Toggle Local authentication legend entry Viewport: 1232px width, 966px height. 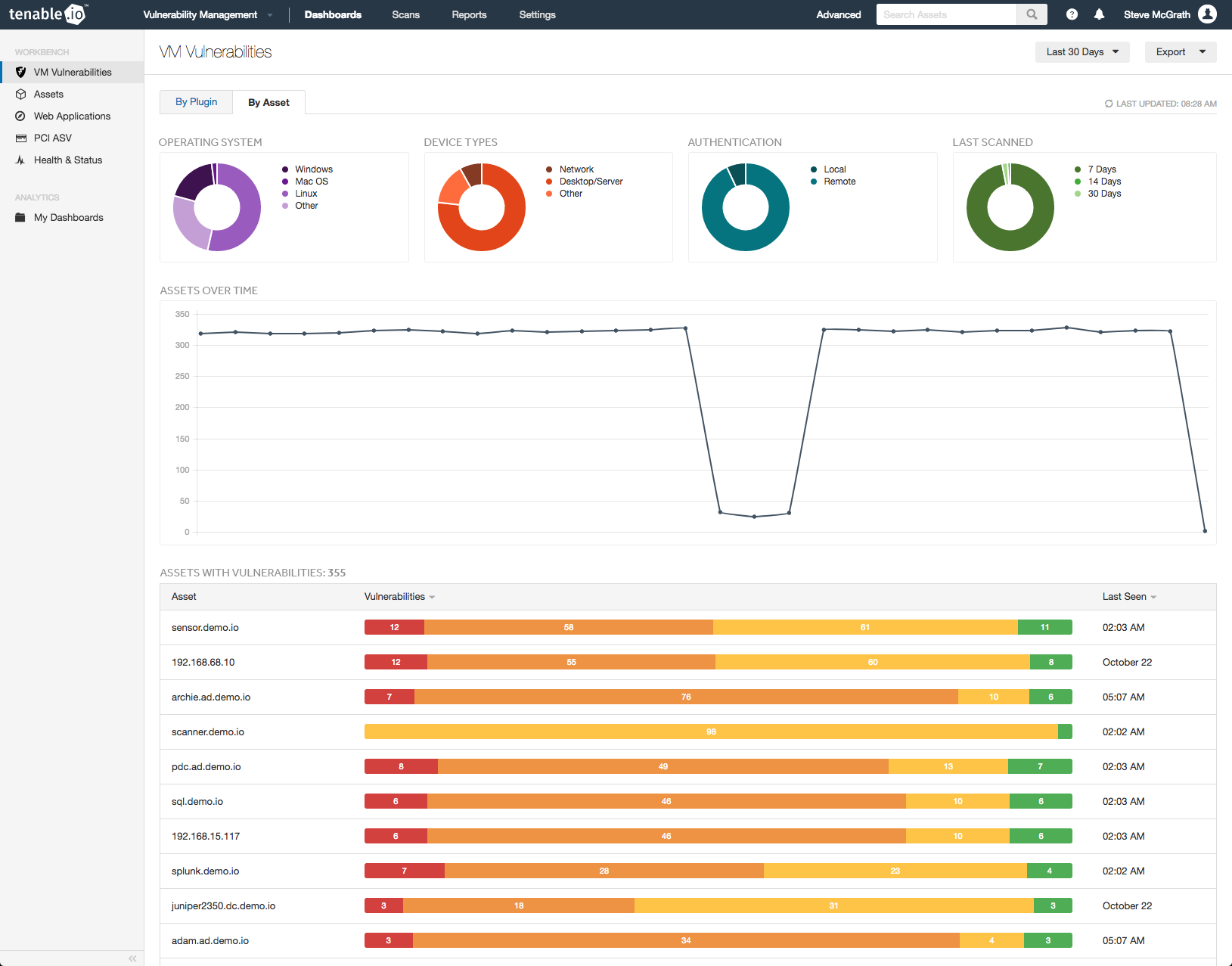pyautogui.click(x=828, y=169)
